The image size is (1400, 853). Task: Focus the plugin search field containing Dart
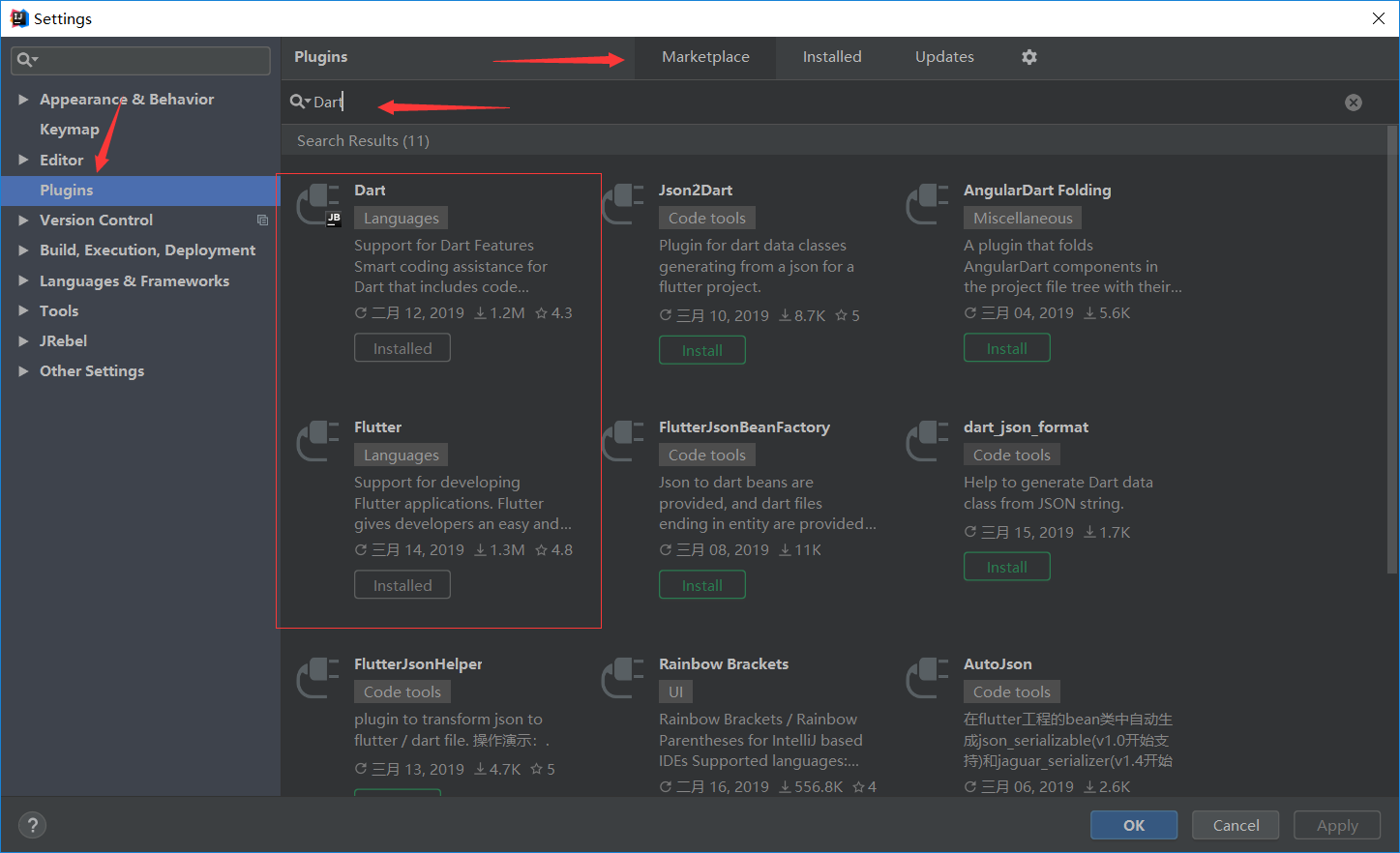pyautogui.click(x=822, y=103)
